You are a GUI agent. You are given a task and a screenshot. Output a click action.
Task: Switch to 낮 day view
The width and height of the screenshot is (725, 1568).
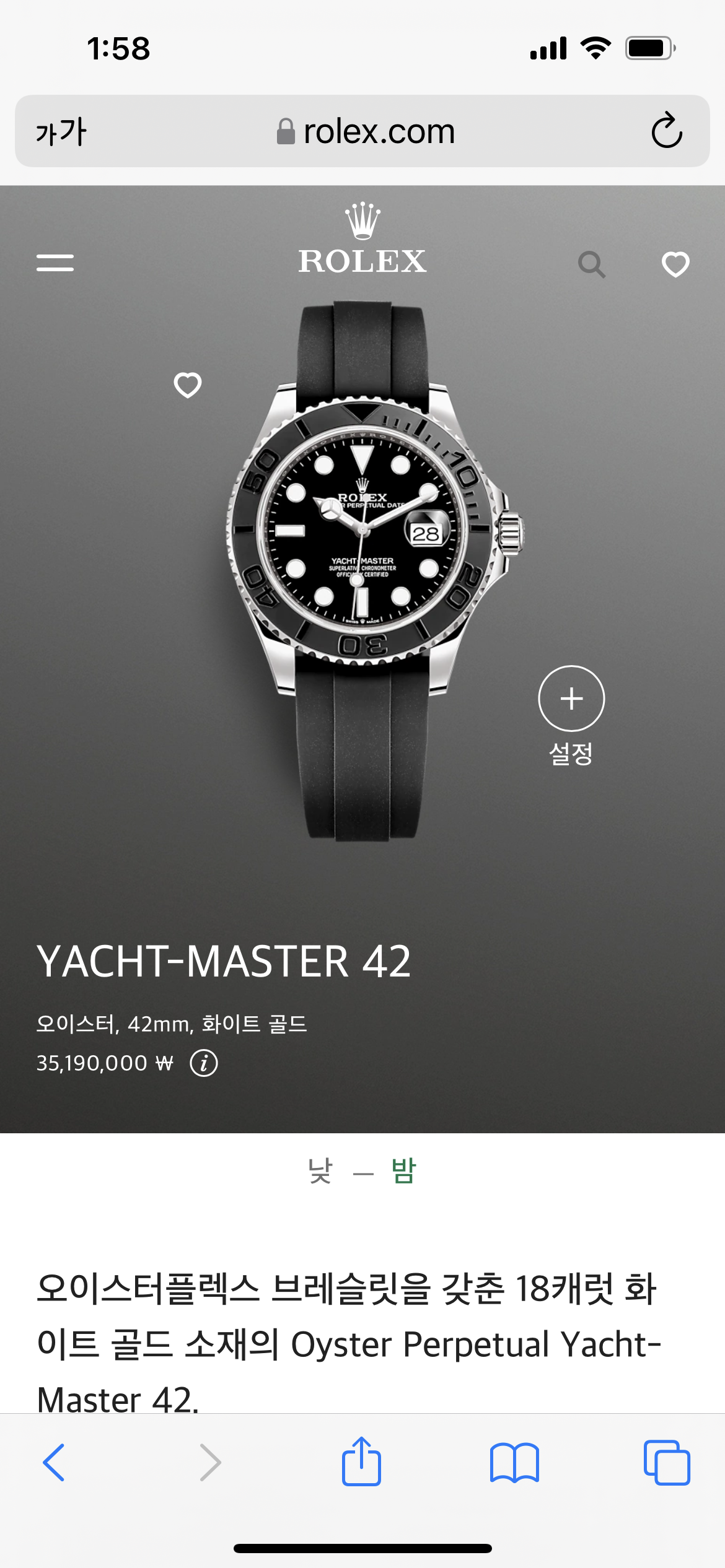click(320, 1171)
